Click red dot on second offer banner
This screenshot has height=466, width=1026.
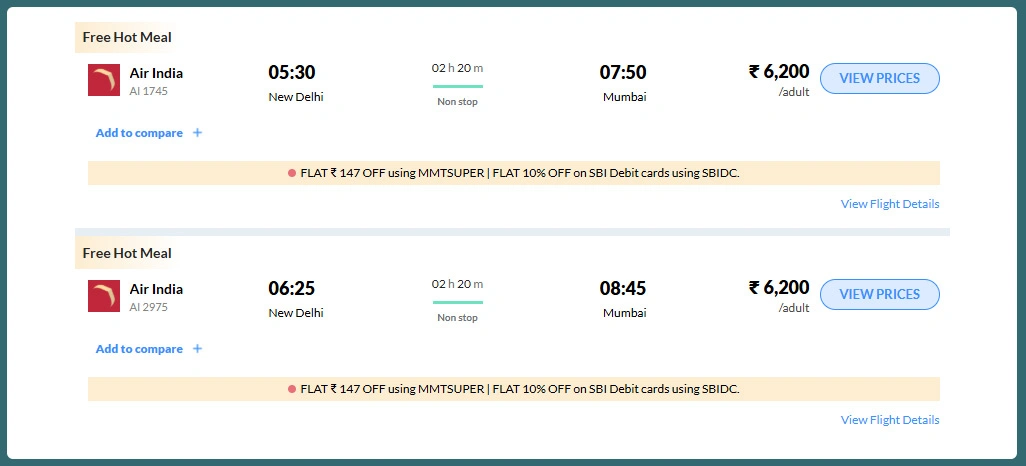coord(292,389)
